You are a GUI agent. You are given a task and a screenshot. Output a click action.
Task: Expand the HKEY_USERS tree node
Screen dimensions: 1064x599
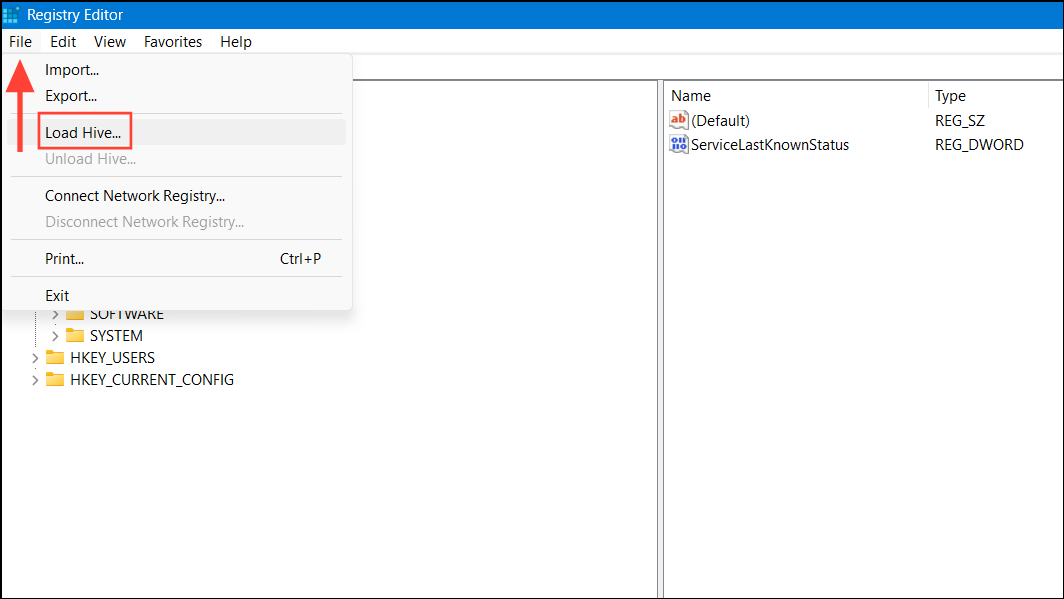(35, 358)
